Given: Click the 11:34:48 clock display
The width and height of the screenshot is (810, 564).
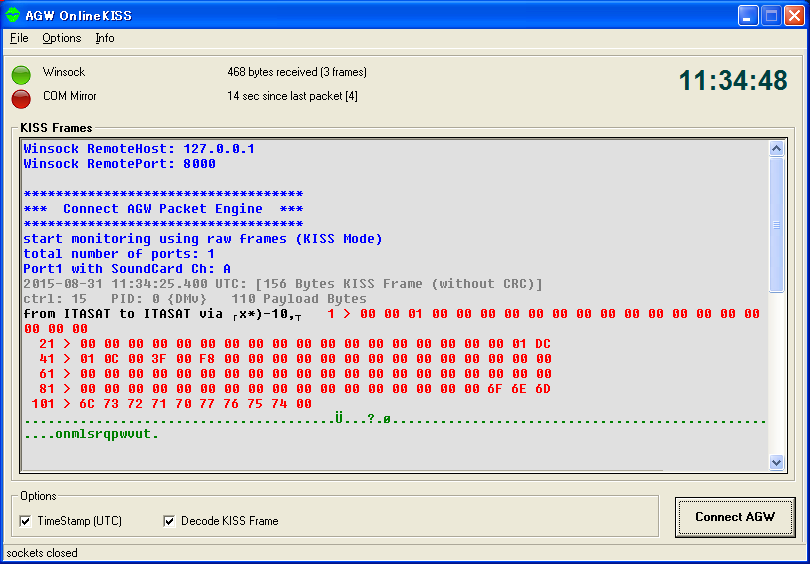Looking at the screenshot, I should click(x=733, y=81).
